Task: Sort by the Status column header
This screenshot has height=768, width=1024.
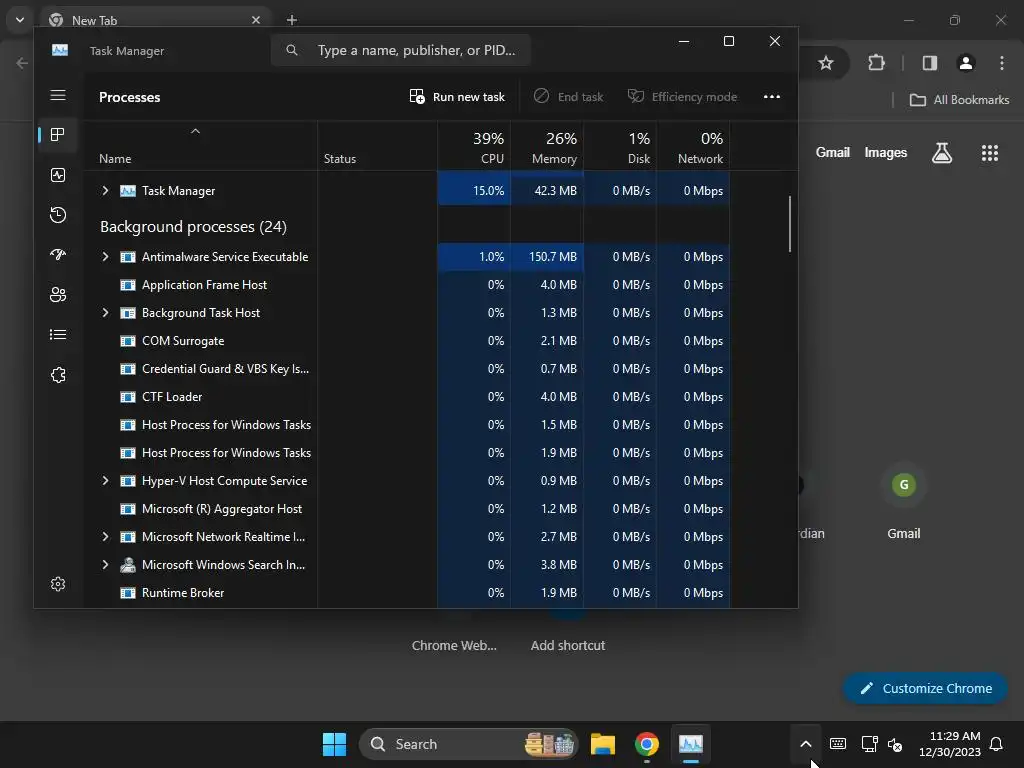Action: 377,147
